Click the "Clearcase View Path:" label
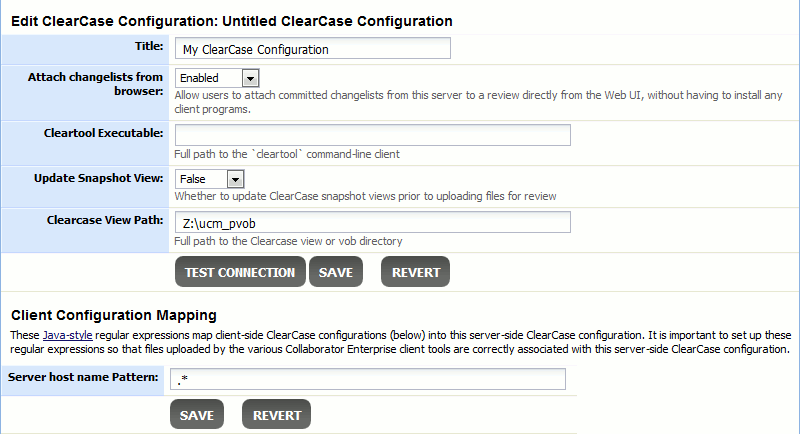 105,220
